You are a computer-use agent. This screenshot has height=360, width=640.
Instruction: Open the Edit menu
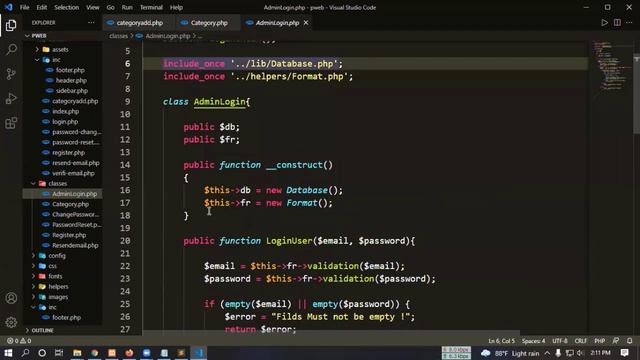(42, 7)
